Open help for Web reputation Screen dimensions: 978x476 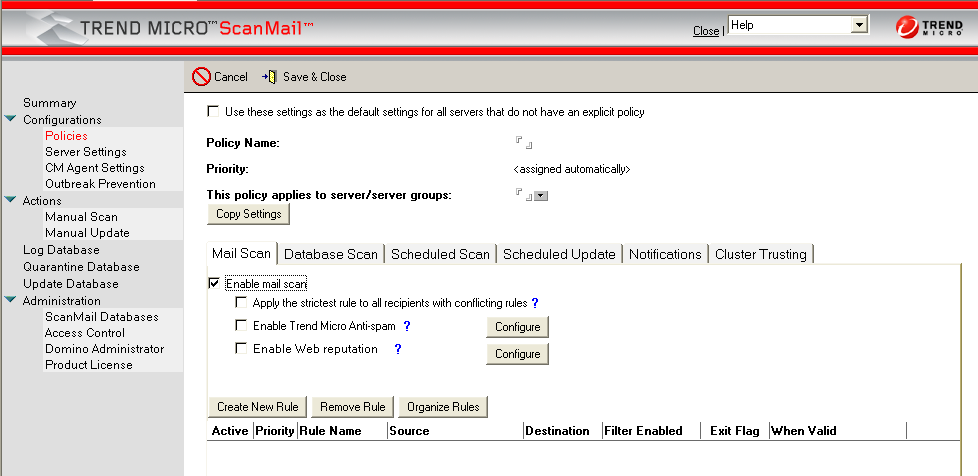coord(398,349)
